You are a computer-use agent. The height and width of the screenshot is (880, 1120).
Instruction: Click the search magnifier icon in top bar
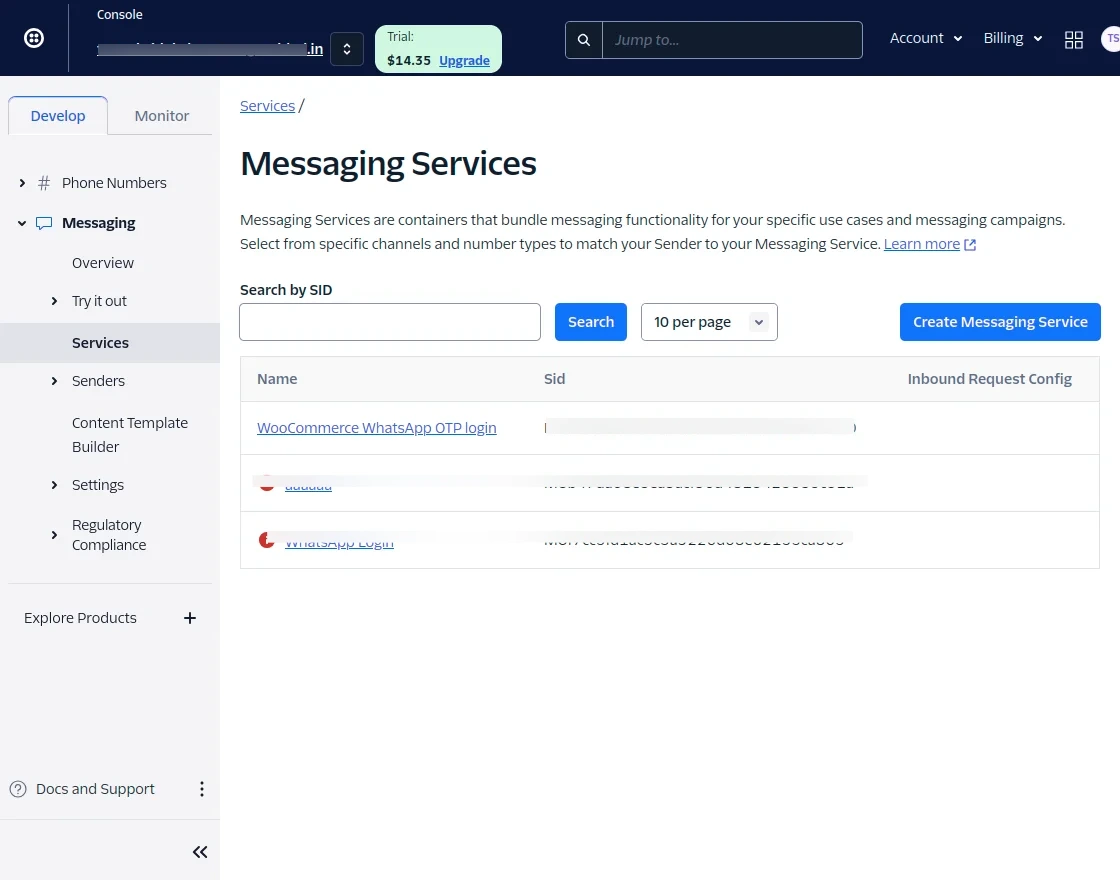point(583,40)
